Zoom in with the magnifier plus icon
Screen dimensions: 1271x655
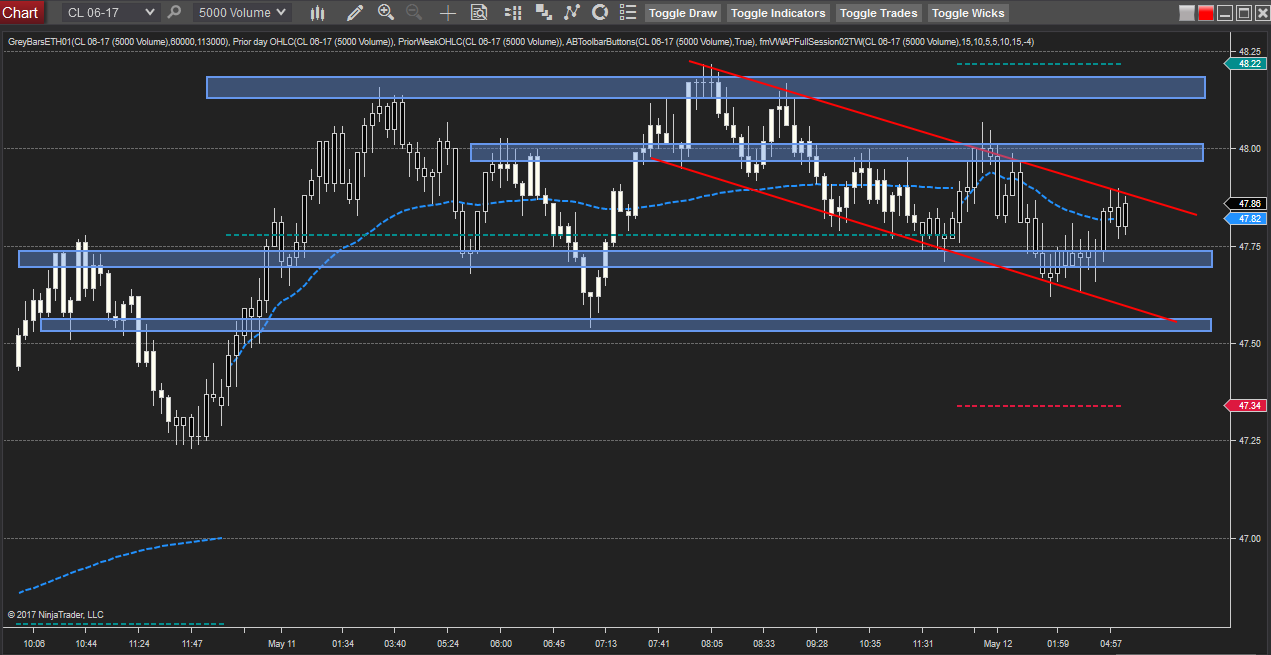pos(386,13)
